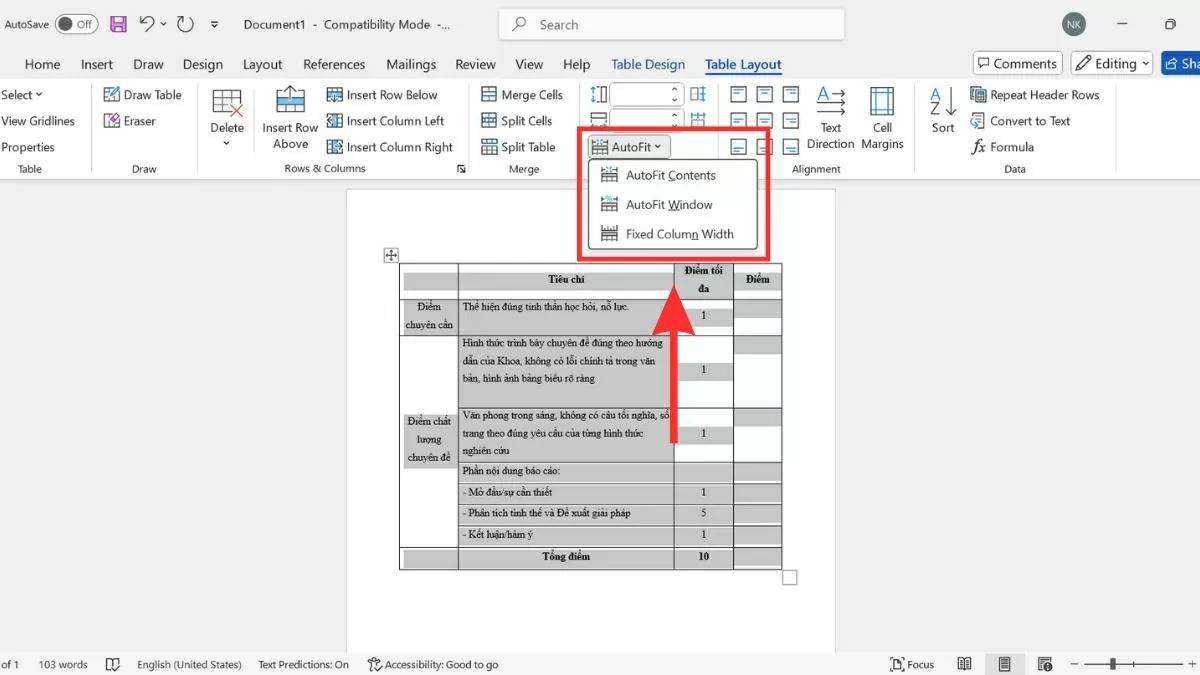The height and width of the screenshot is (675, 1200).
Task: Switch to the Table Design tab
Action: [648, 64]
